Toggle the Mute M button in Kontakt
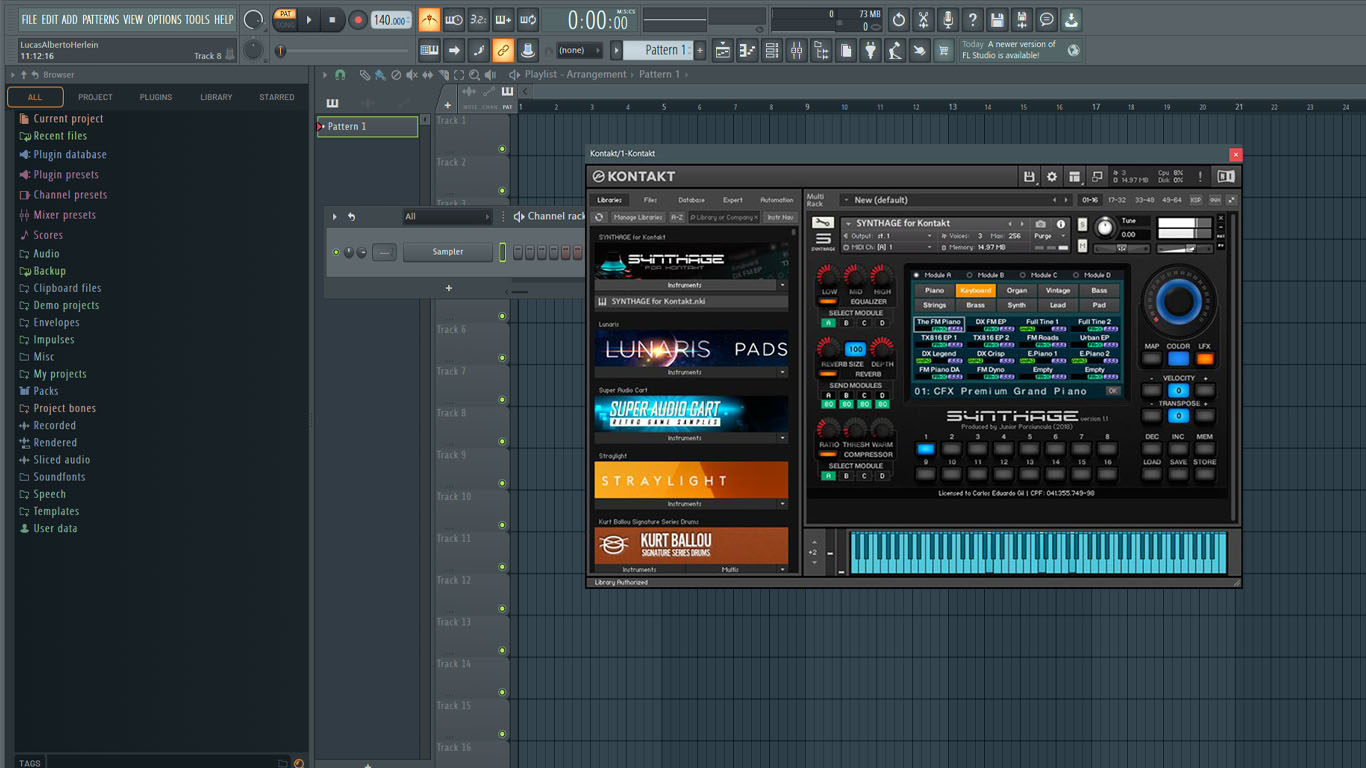 (x=1083, y=245)
